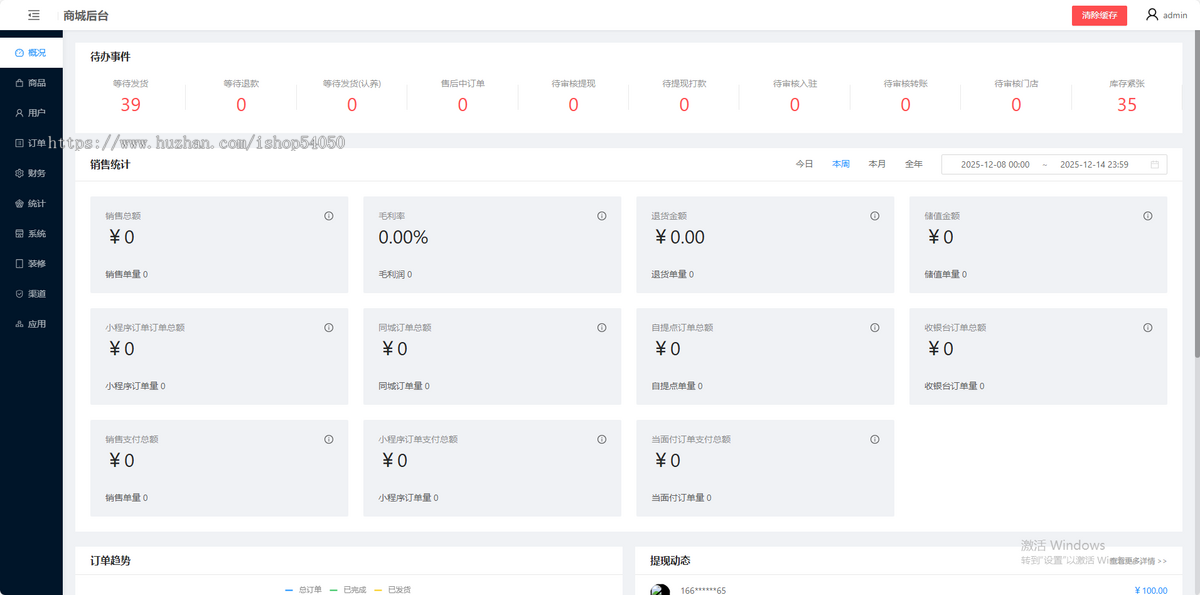Click the 清除缓存 button

coord(1099,15)
